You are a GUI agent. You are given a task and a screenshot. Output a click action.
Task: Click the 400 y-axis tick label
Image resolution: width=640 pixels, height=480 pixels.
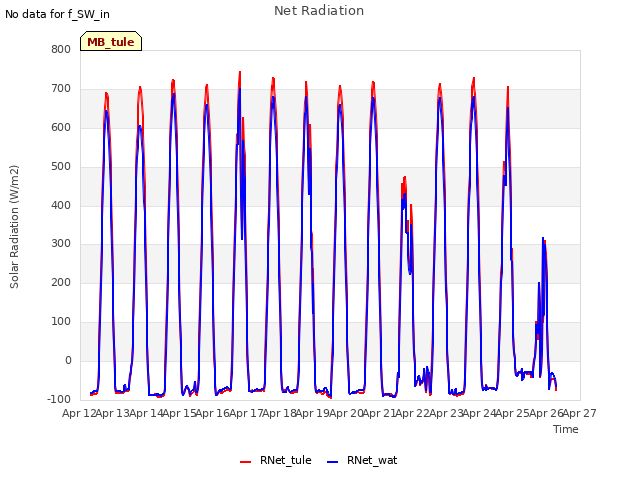click(61, 205)
